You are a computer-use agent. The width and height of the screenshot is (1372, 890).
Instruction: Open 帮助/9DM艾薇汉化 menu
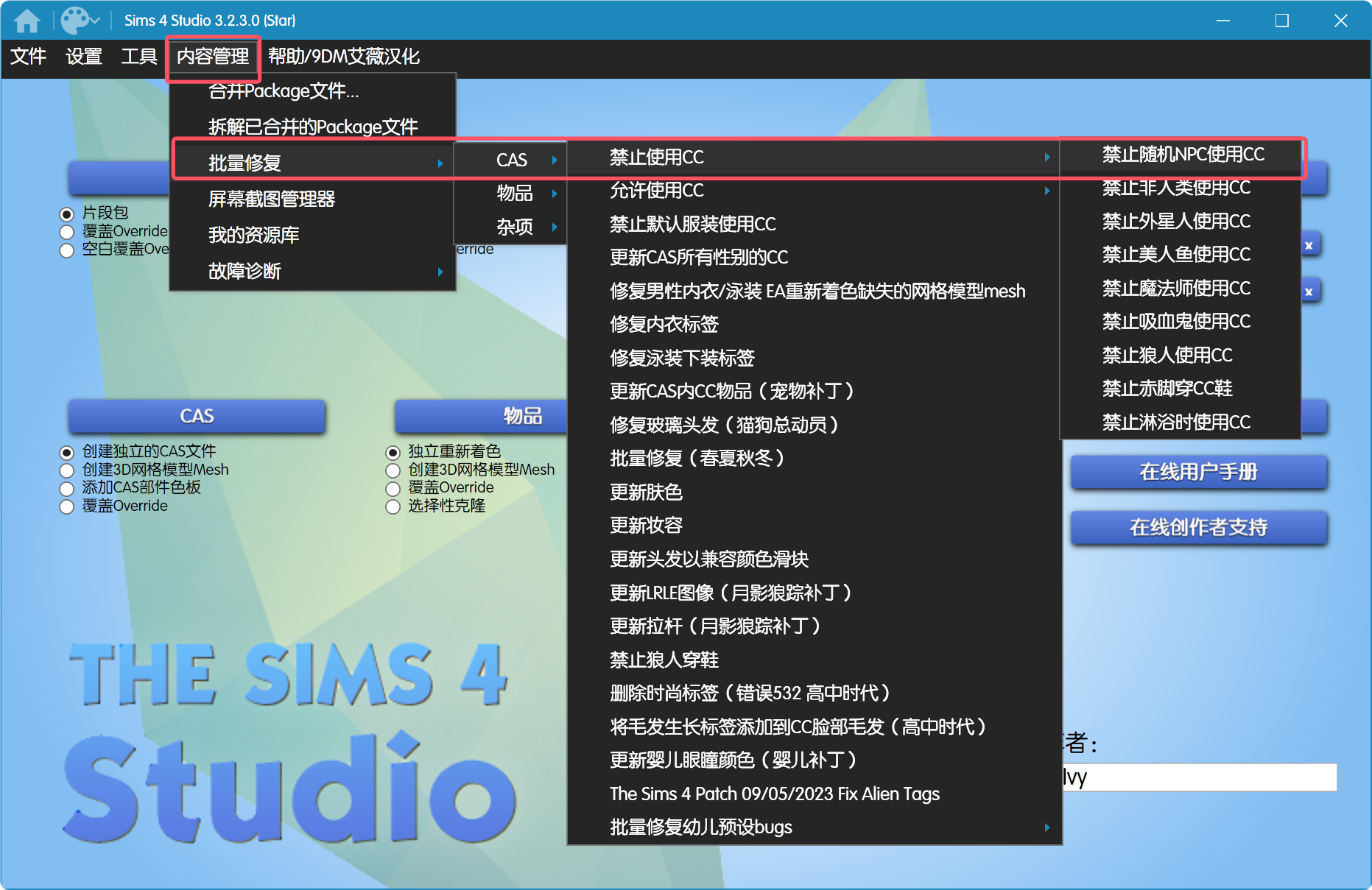point(344,56)
